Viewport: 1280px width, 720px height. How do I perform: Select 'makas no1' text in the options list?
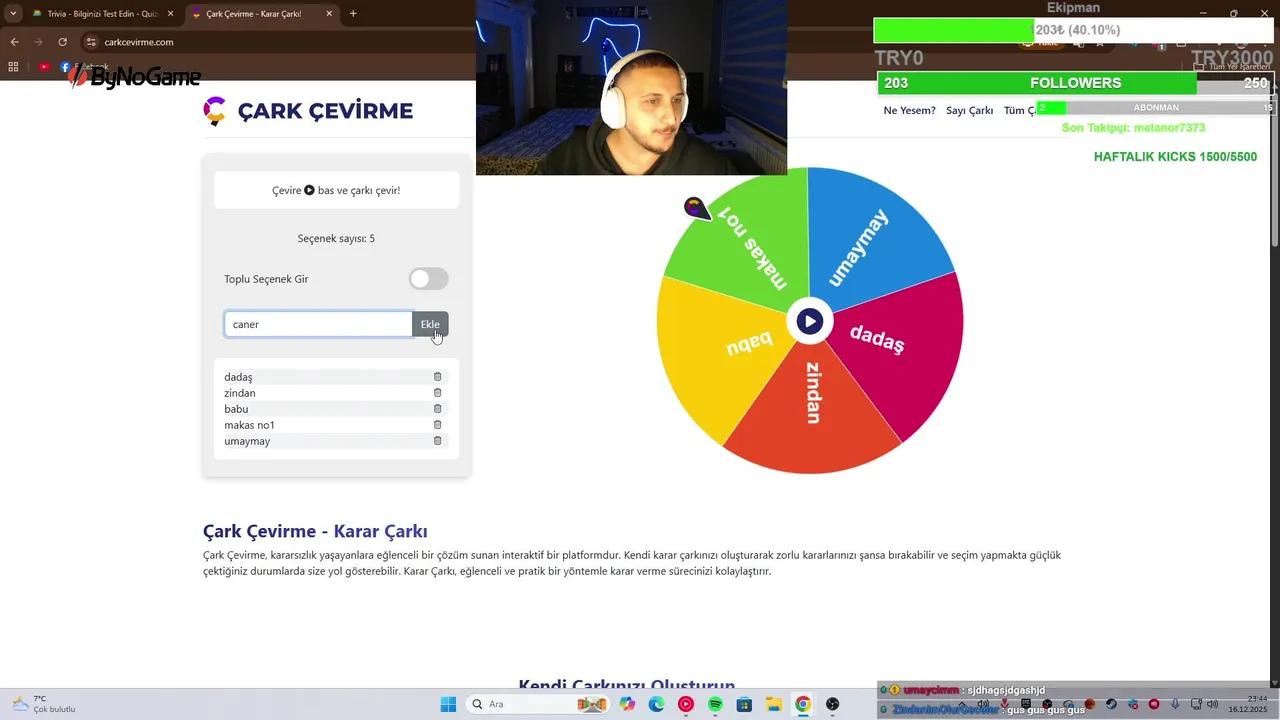pyautogui.click(x=249, y=425)
